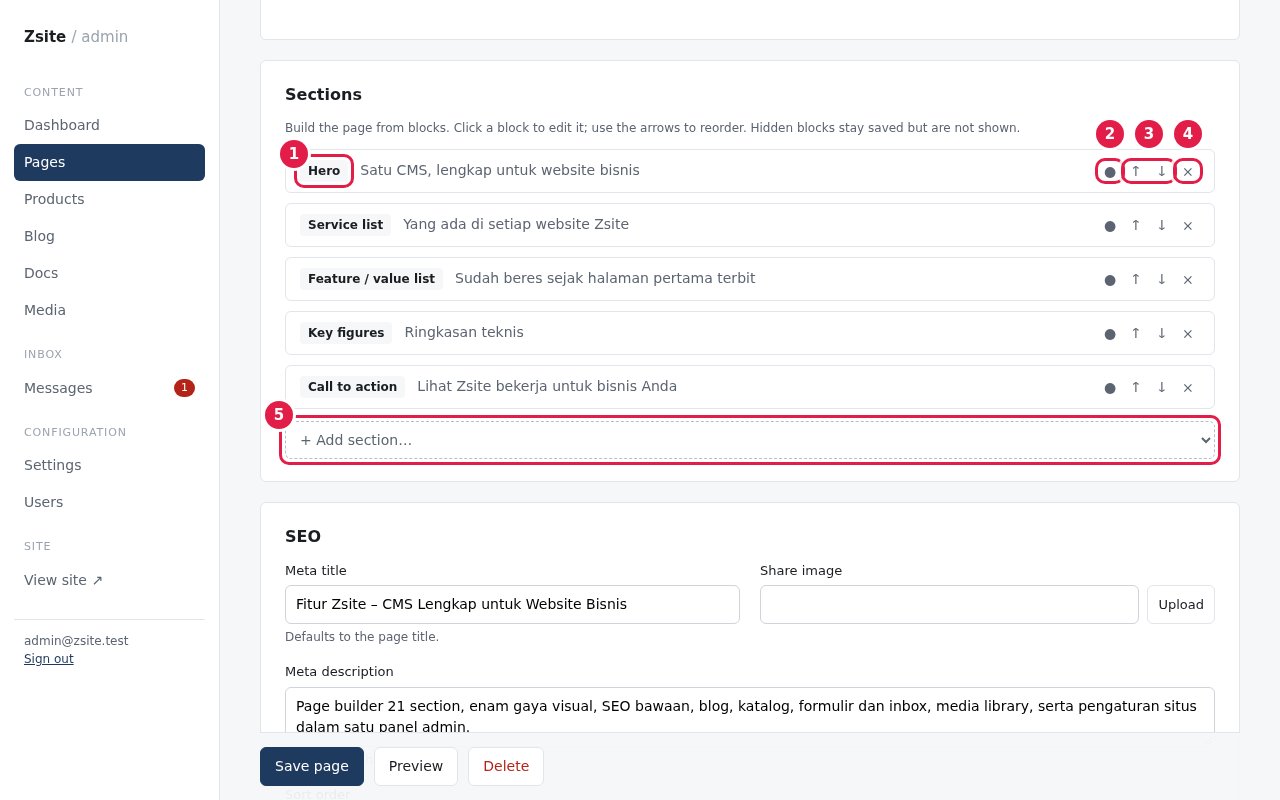Move the Call to action section down
The image size is (1280, 800).
[1162, 387]
